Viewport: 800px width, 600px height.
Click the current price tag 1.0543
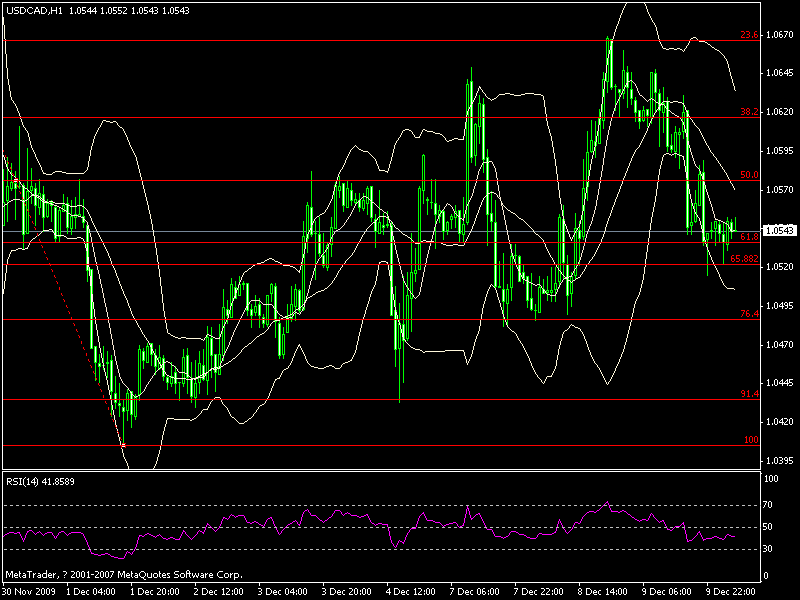780,231
